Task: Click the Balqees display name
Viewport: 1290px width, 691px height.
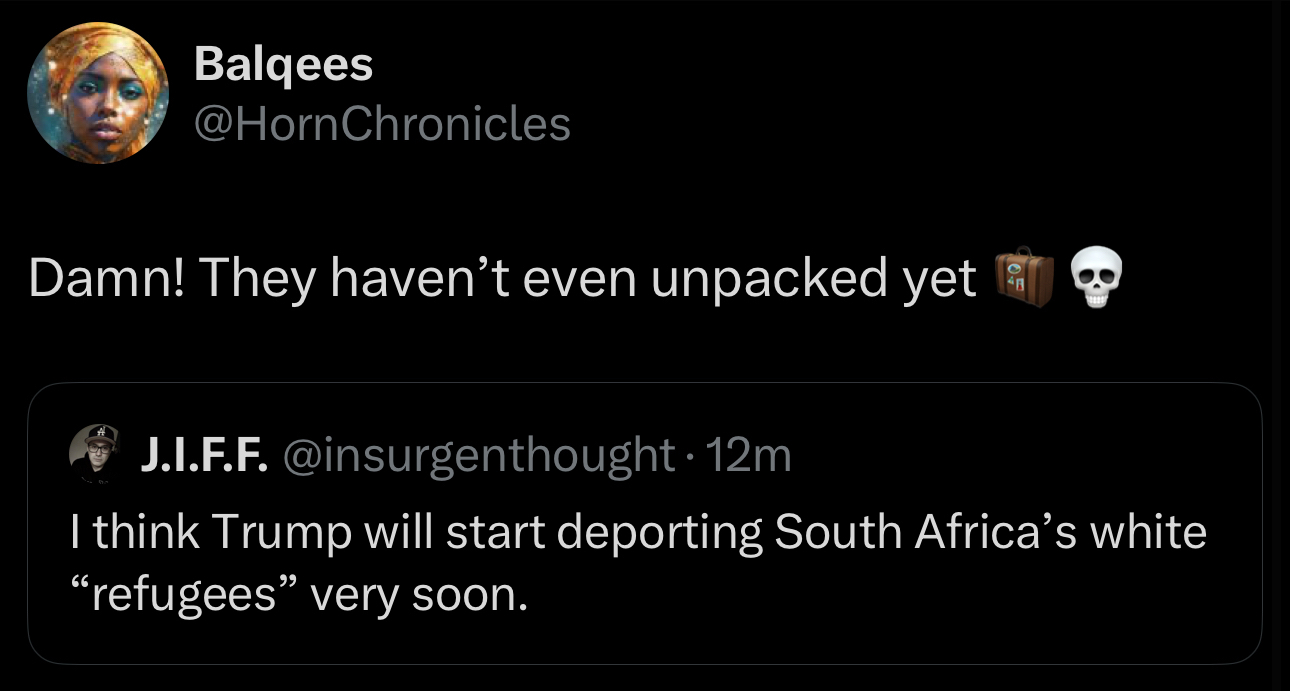Action: pyautogui.click(x=283, y=66)
